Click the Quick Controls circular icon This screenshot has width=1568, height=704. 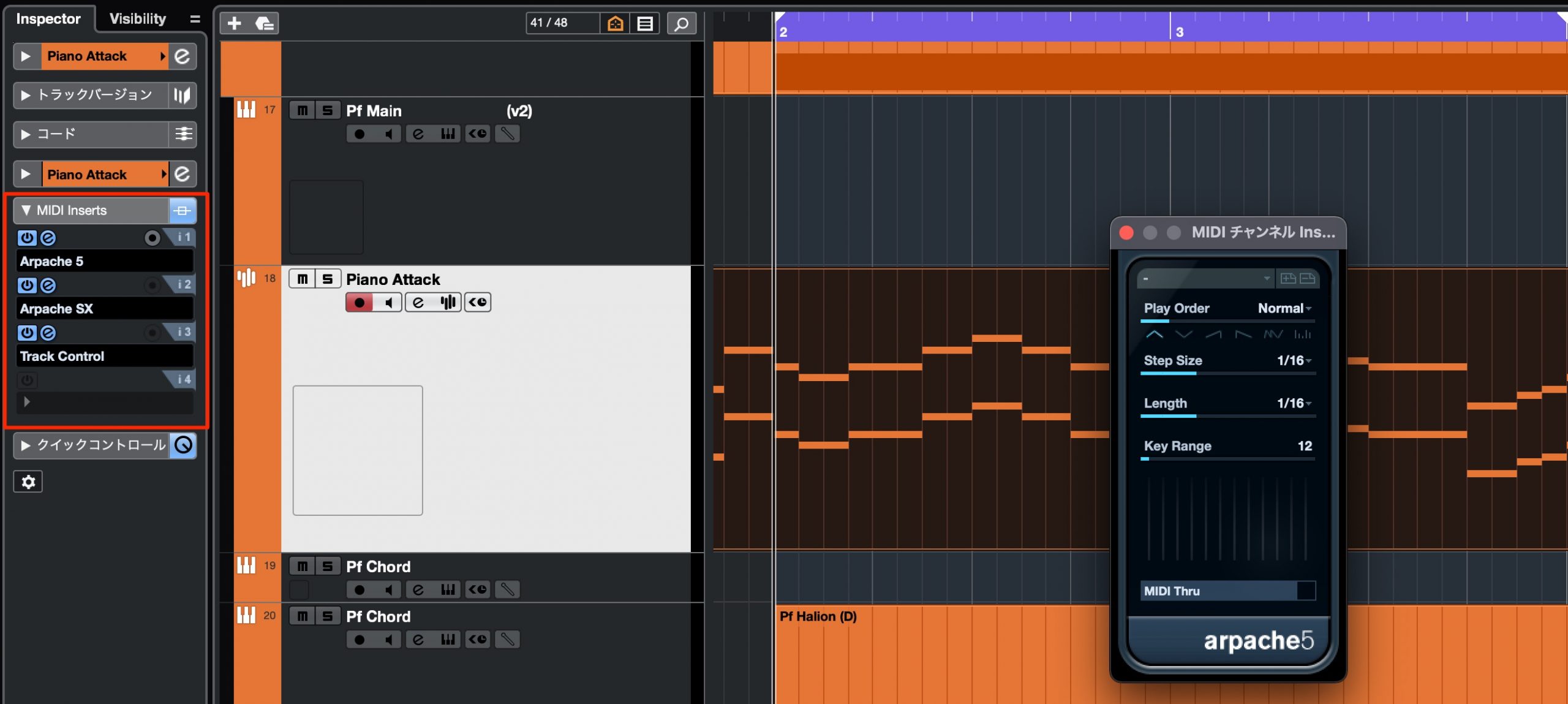(183, 445)
